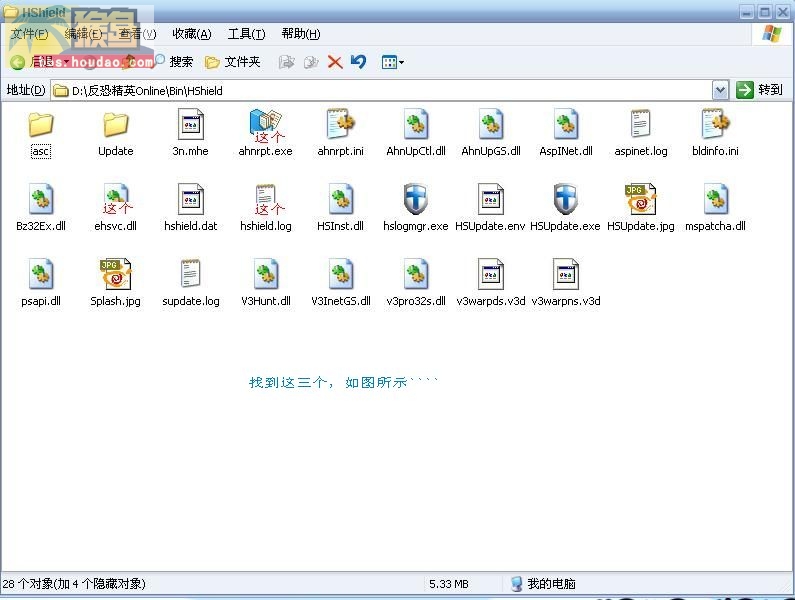This screenshot has height=600, width=795.
Task: Select the bldinfo.ini file icon
Action: coord(716,124)
